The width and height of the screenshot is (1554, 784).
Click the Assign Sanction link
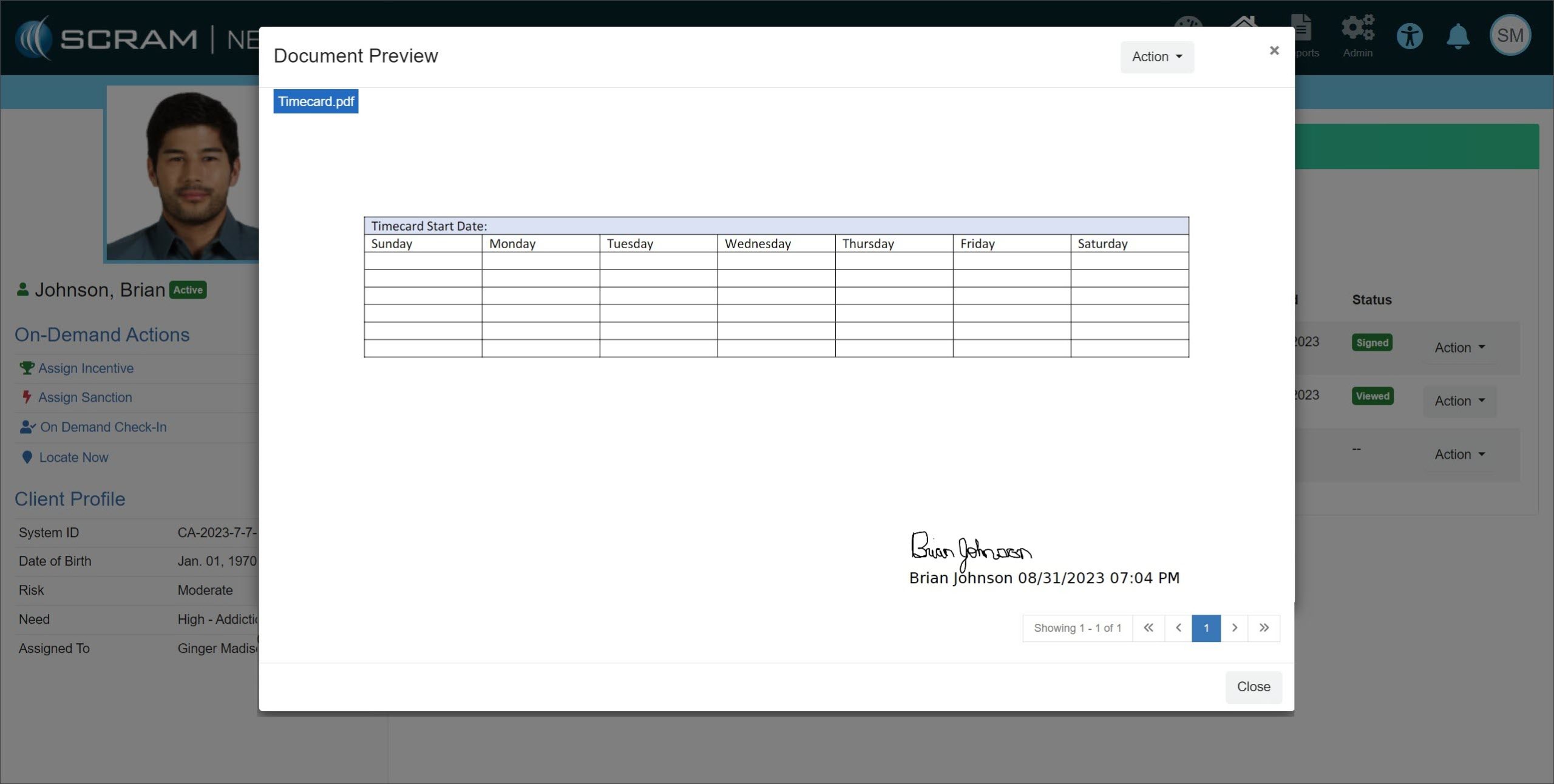(85, 397)
